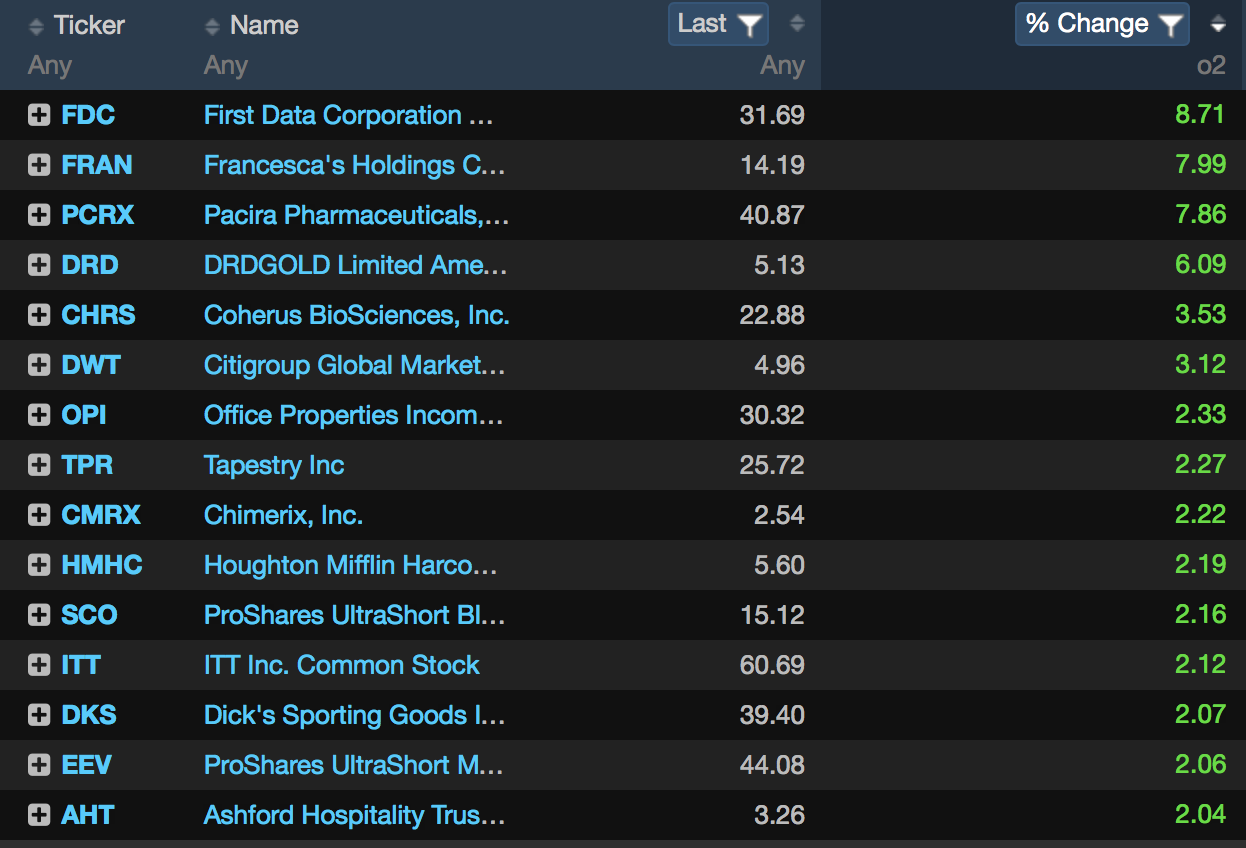Viewport: 1246px width, 848px height.
Task: Open Chimerix, Inc. name link
Action: tap(283, 515)
